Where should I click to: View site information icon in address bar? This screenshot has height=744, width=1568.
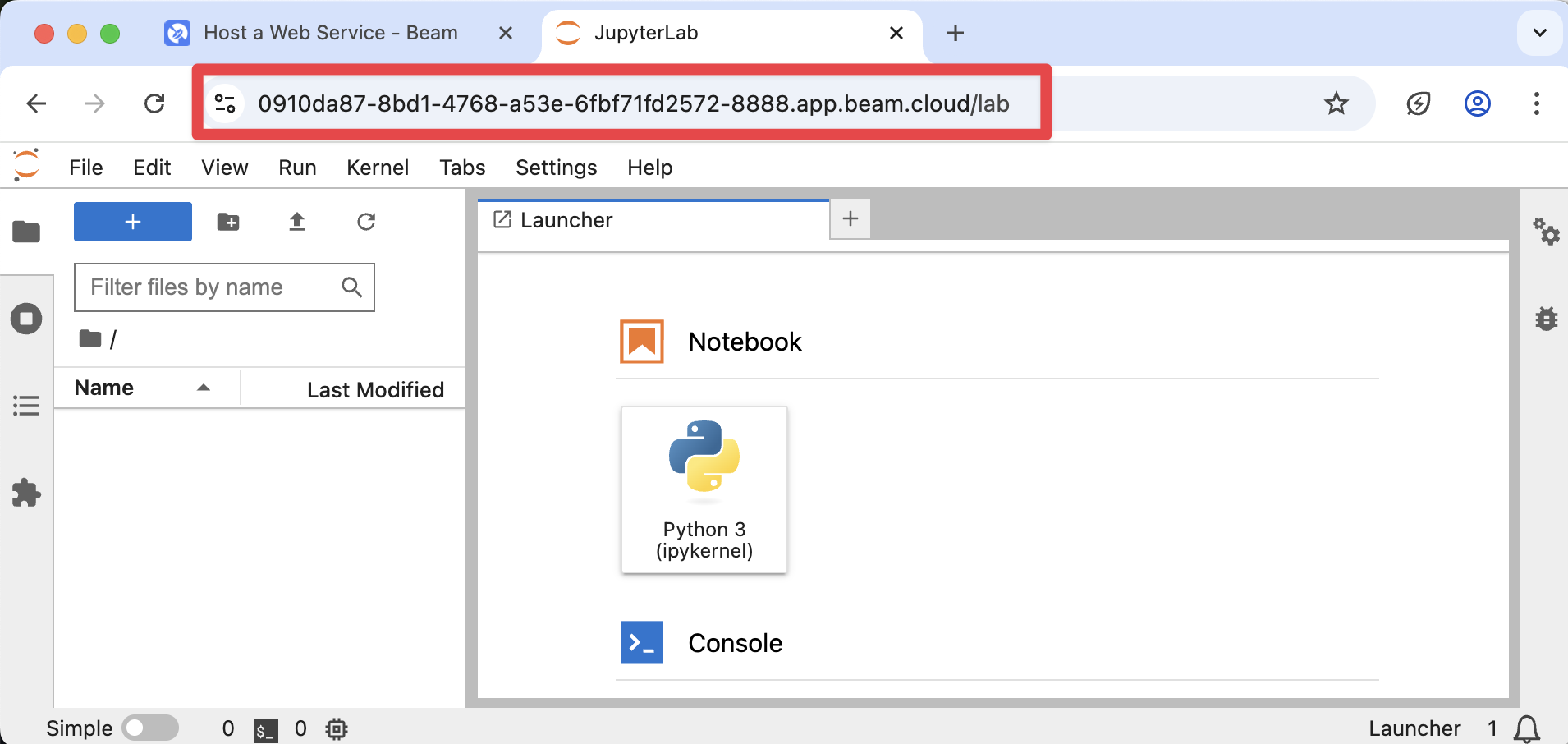[x=225, y=103]
